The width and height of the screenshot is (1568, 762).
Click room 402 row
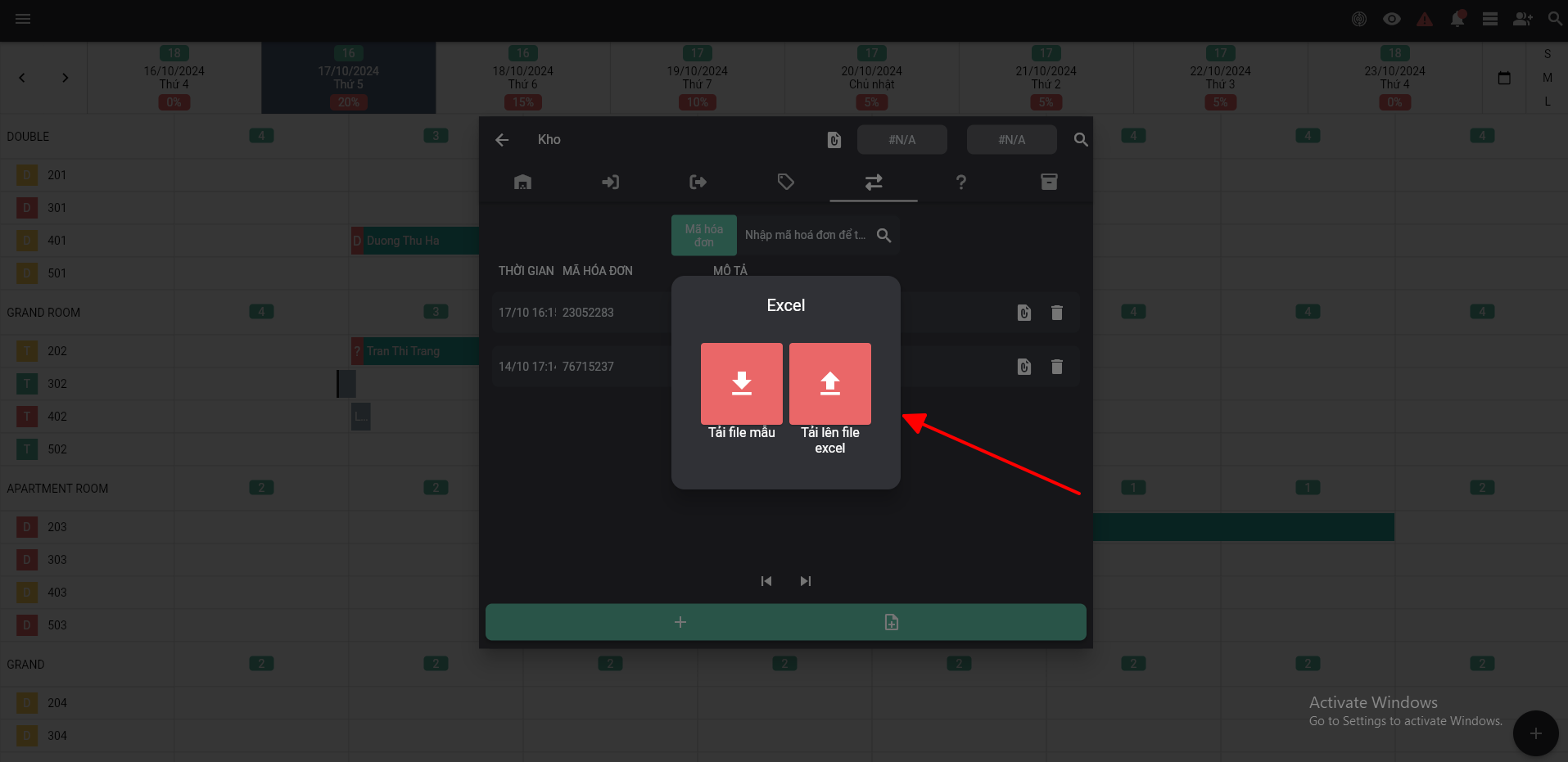point(87,417)
